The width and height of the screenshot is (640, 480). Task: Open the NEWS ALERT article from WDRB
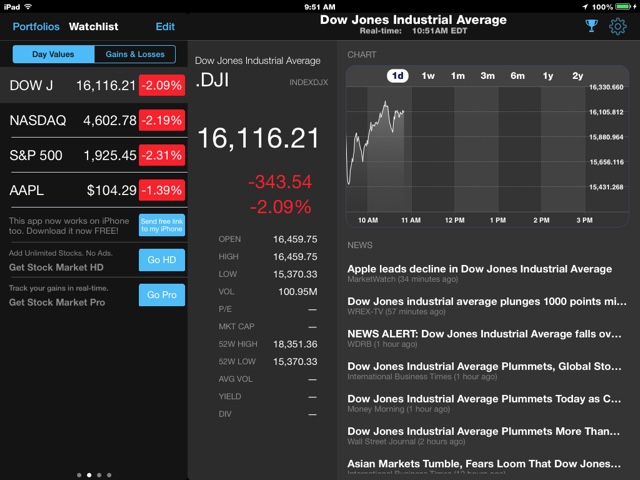pyautogui.click(x=484, y=338)
